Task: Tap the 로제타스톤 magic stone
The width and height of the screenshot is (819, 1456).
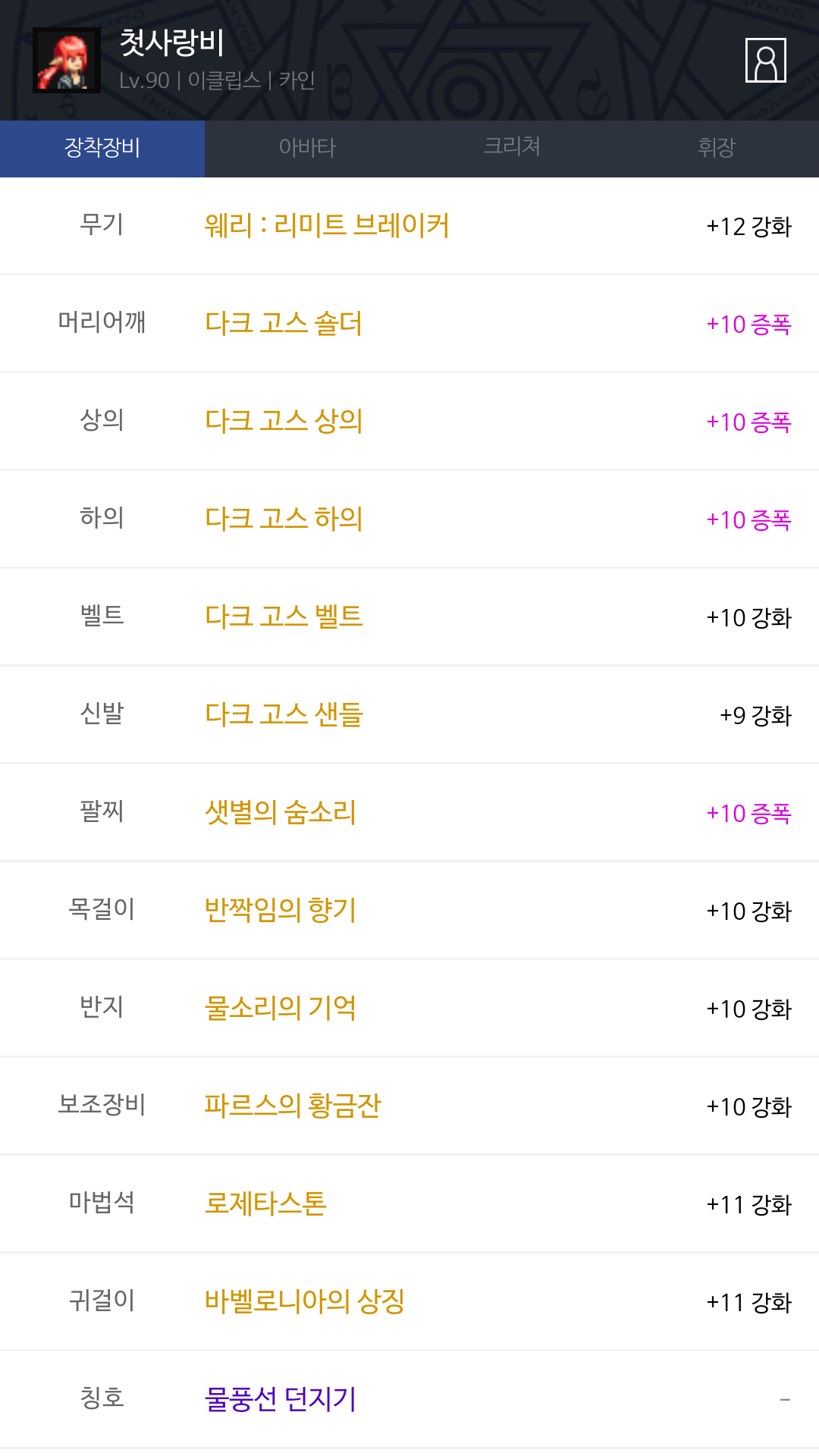Action: point(265,1204)
